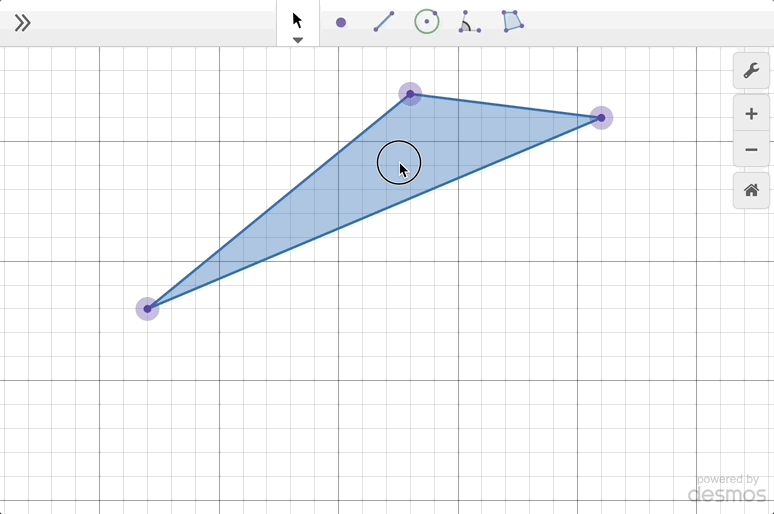Zoom out with the minus button

tap(751, 150)
